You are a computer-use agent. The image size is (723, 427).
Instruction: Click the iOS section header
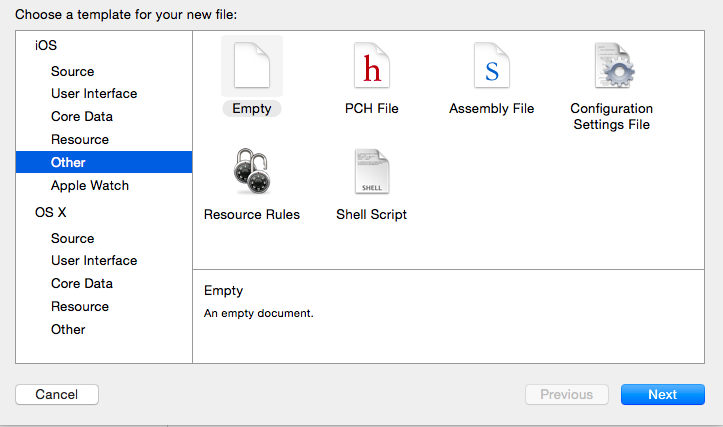point(46,45)
